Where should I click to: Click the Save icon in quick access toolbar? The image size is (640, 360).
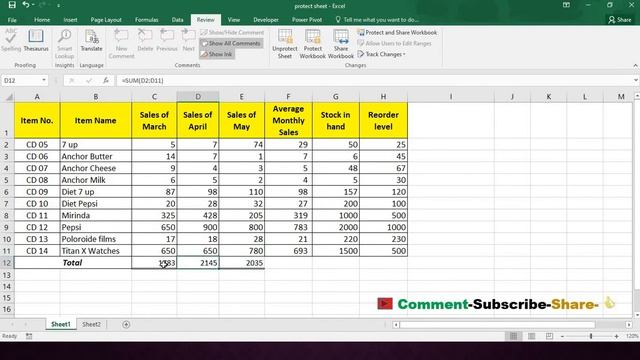pyautogui.click(x=12, y=5)
